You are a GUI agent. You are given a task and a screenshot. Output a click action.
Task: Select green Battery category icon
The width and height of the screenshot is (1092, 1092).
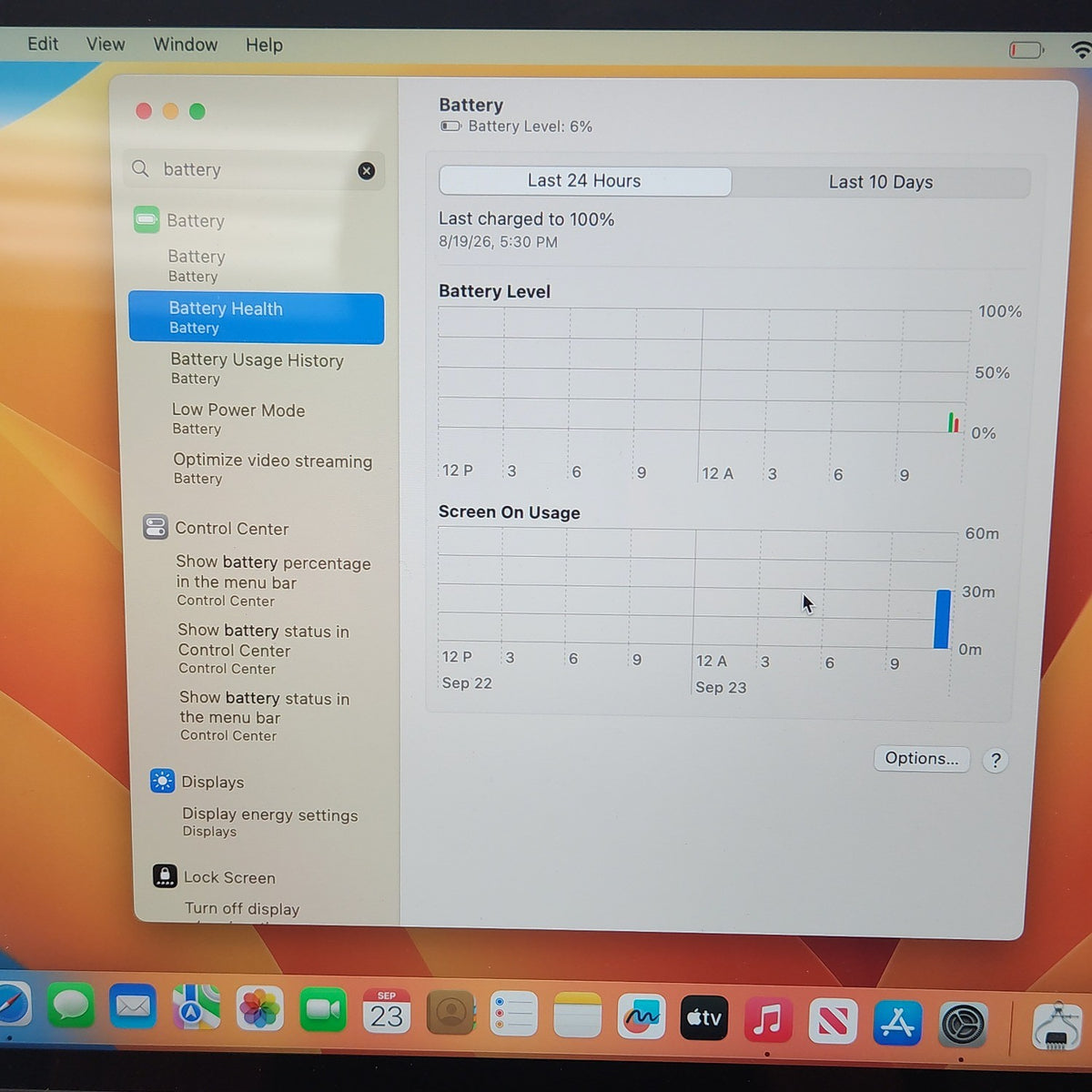147,219
